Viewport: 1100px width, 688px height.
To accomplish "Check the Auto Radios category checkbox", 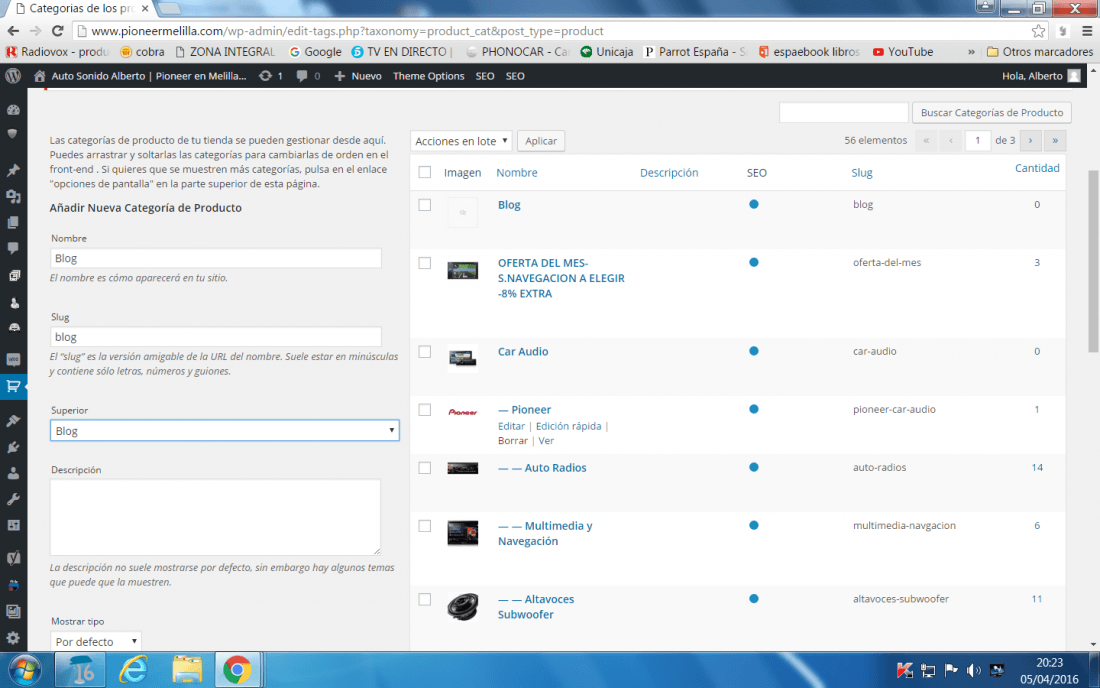I will (x=424, y=468).
